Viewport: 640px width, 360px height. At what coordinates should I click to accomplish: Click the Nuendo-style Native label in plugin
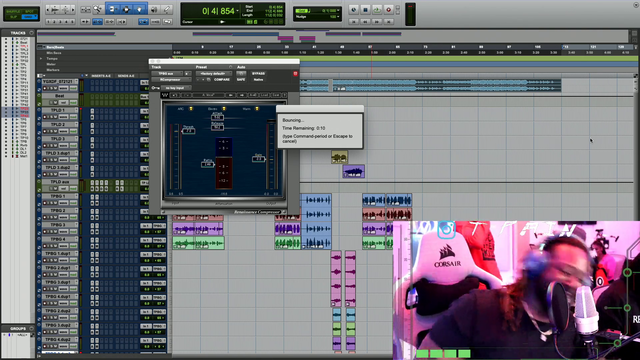click(258, 80)
